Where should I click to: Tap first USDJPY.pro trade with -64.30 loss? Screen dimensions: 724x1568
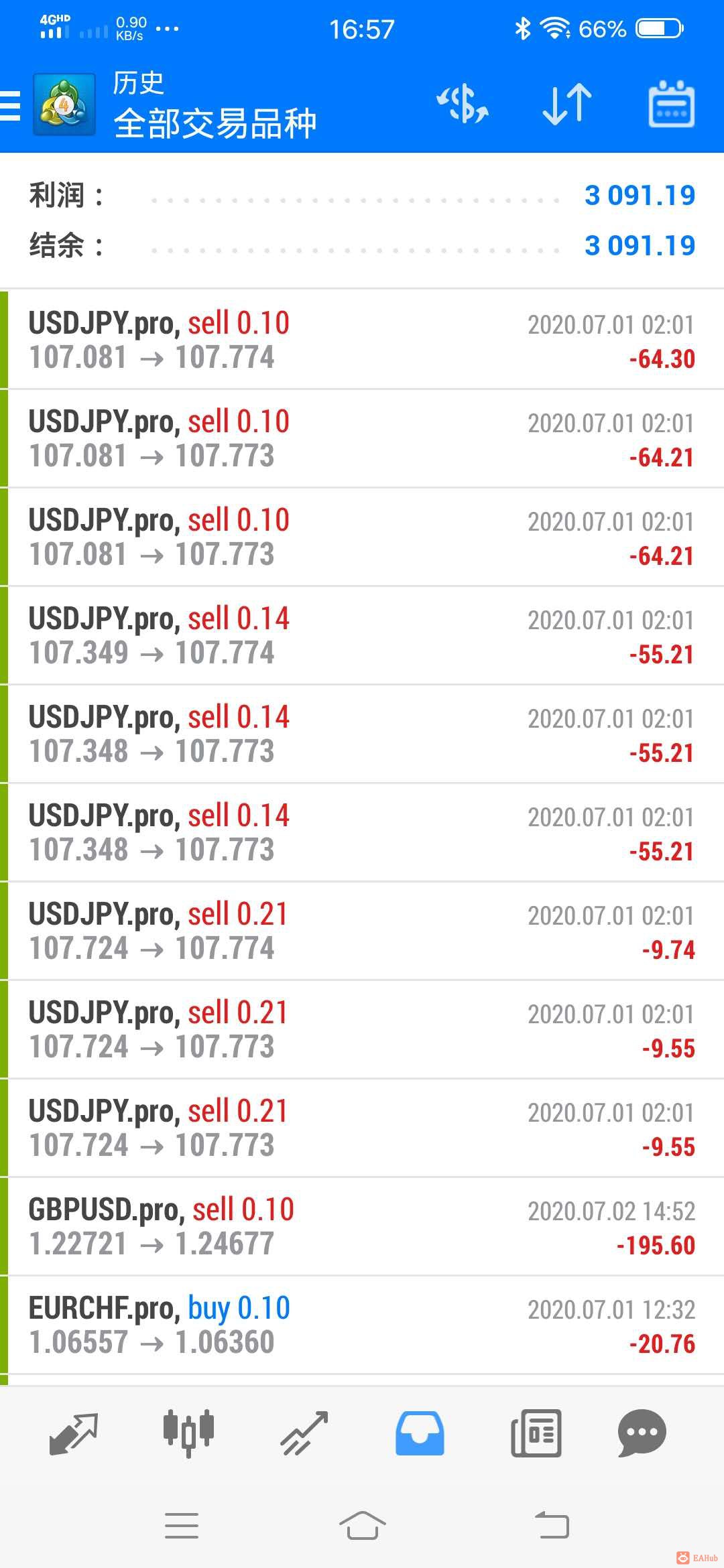(362, 340)
